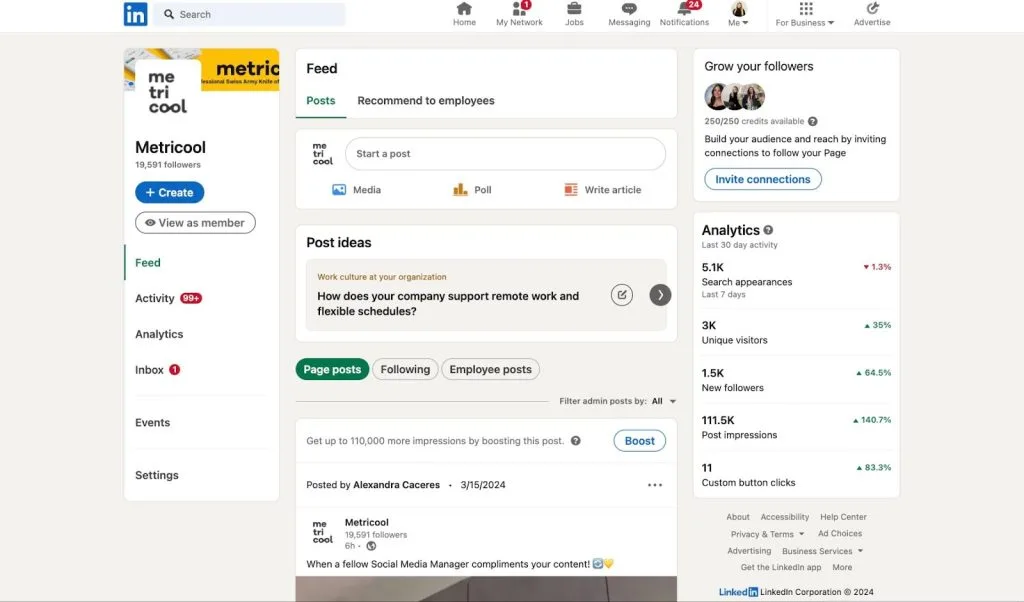The height and width of the screenshot is (602, 1024).
Task: Open Post impressions analytics stat
Action: click(x=796, y=427)
